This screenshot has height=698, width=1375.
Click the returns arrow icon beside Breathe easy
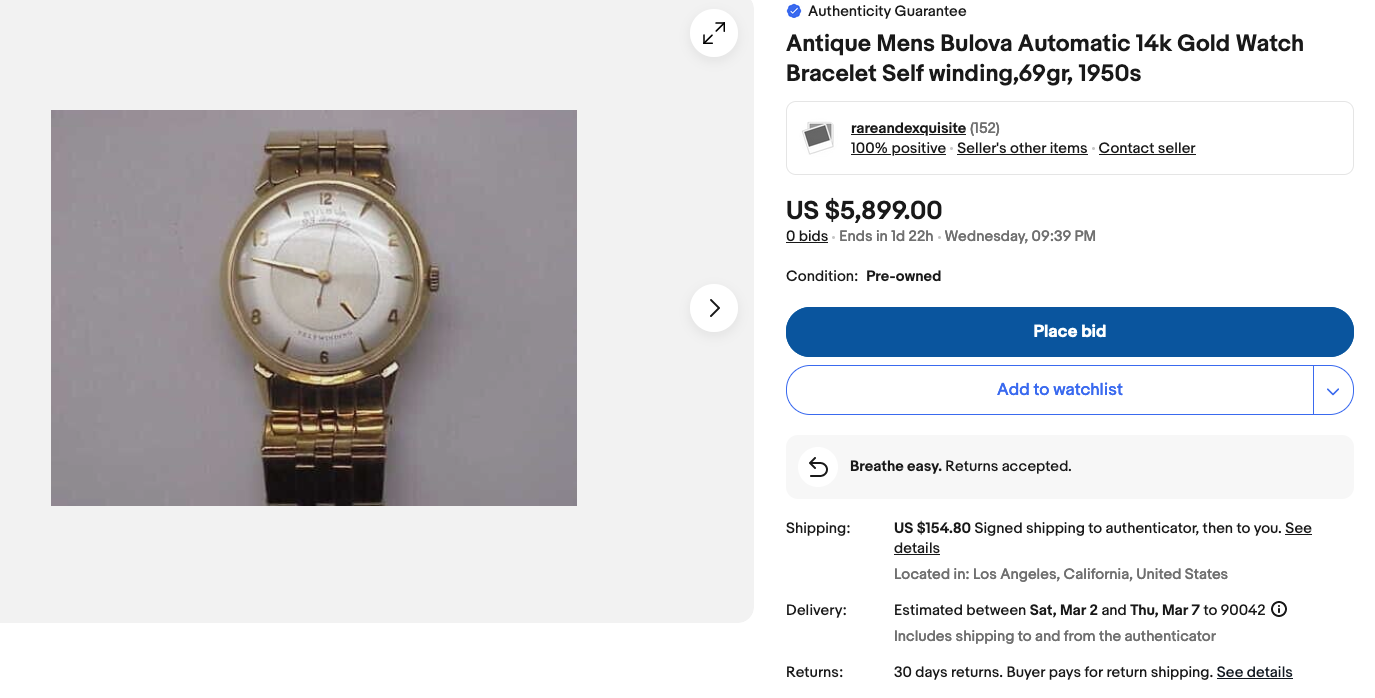818,467
